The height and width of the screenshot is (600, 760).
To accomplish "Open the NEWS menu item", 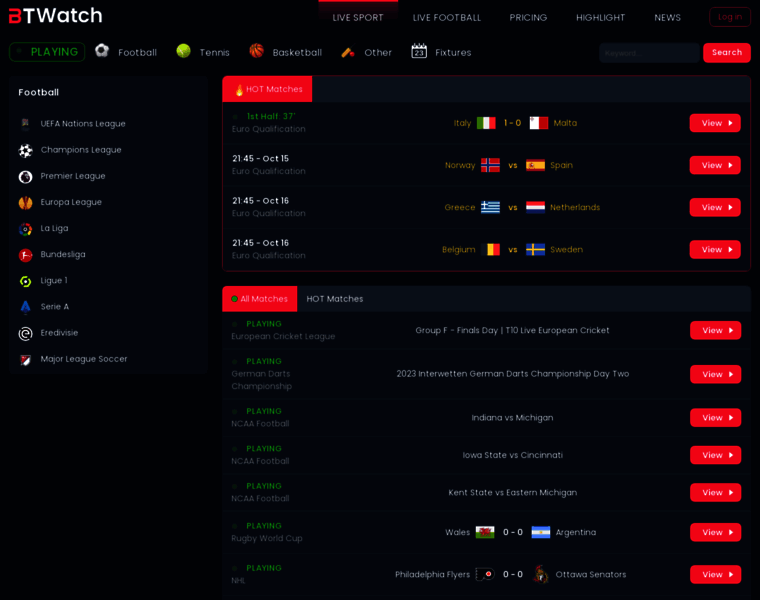I will [667, 17].
